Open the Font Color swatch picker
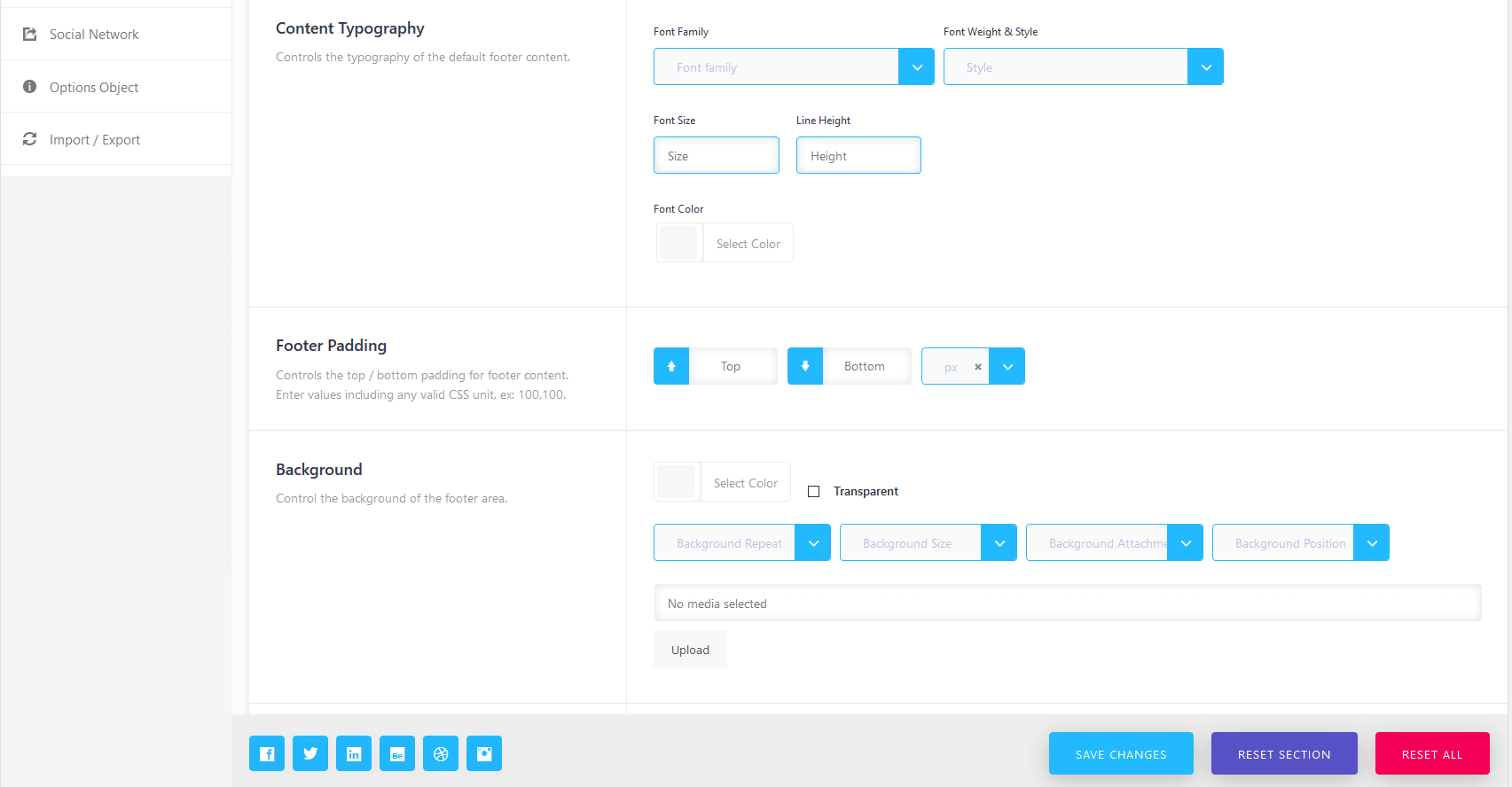This screenshot has width=1512, height=787. (679, 243)
